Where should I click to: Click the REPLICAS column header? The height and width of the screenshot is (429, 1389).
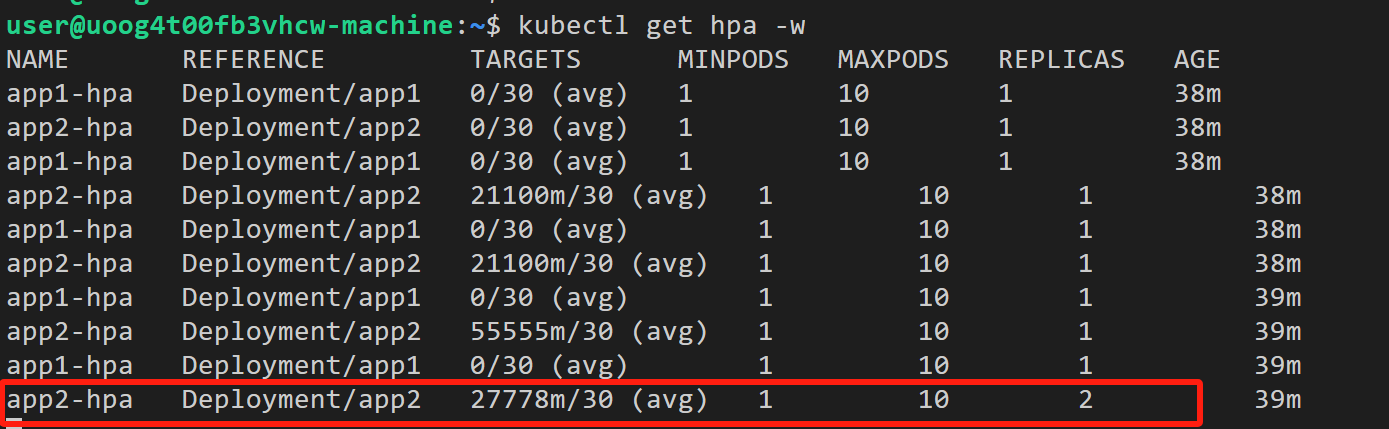(x=1061, y=60)
